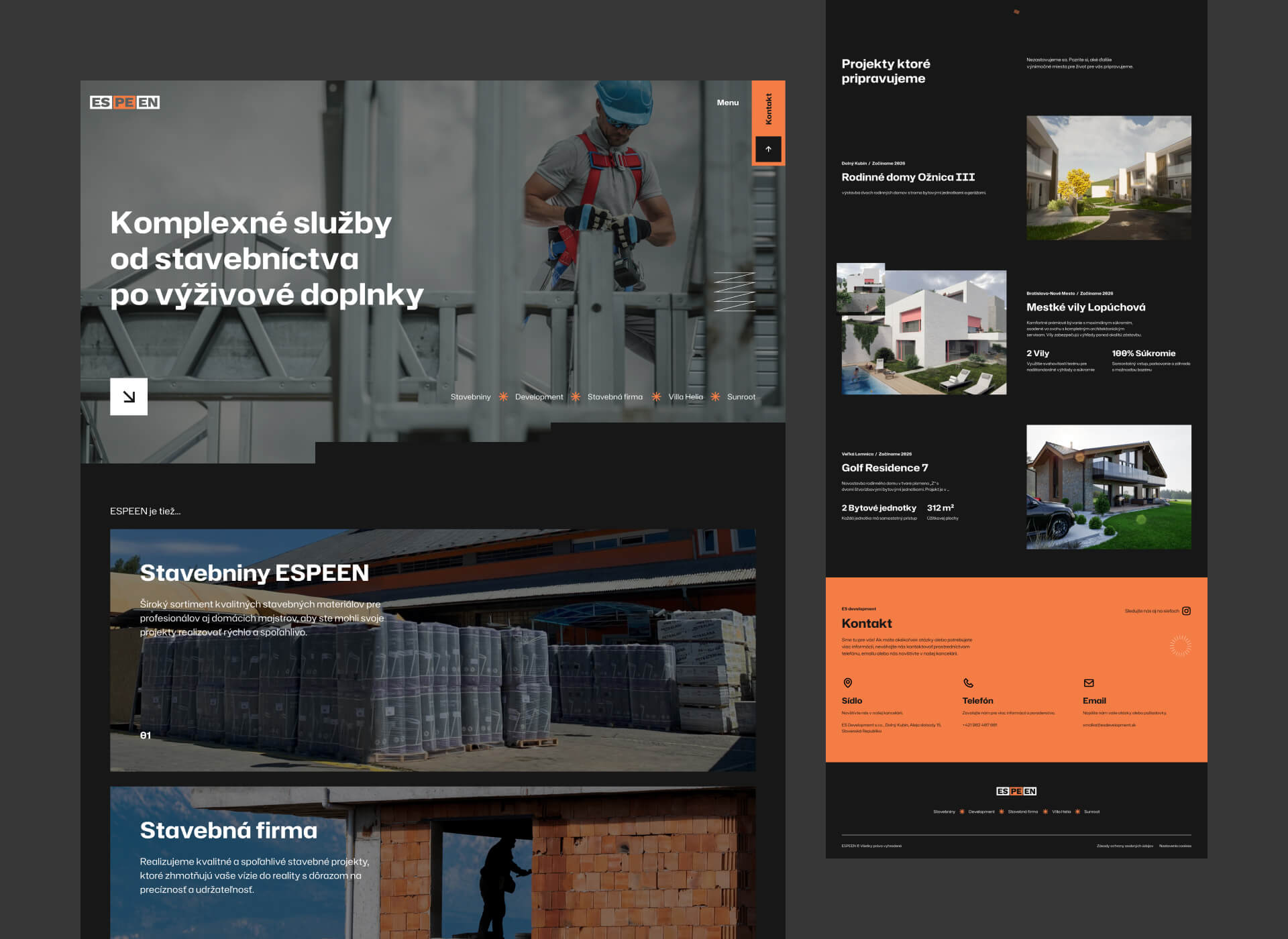This screenshot has height=939, width=1288.
Task: Open the Stavebniny ESPEEN card
Action: (433, 650)
